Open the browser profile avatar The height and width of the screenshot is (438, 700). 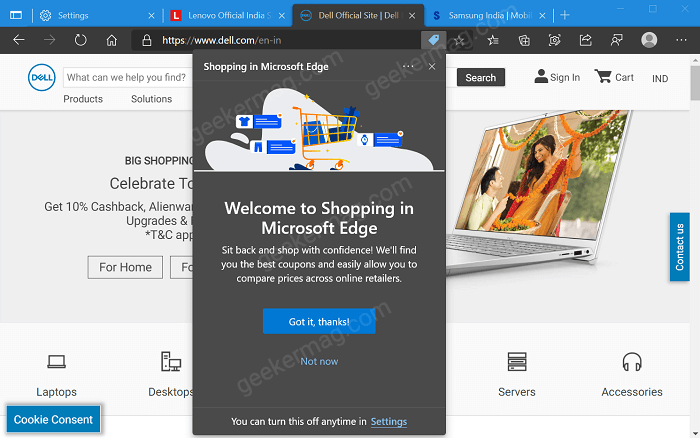[649, 40]
